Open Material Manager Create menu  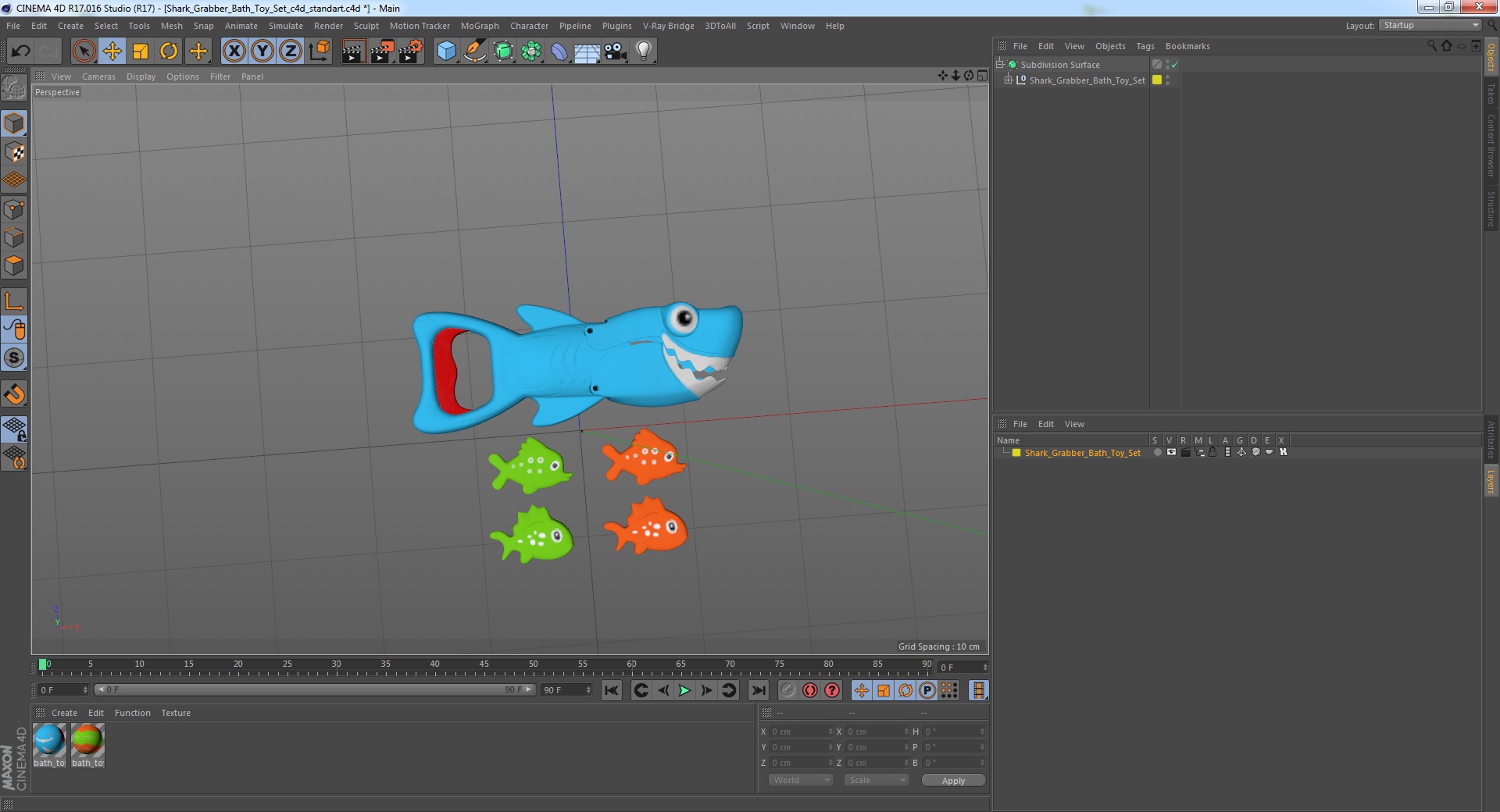(64, 713)
